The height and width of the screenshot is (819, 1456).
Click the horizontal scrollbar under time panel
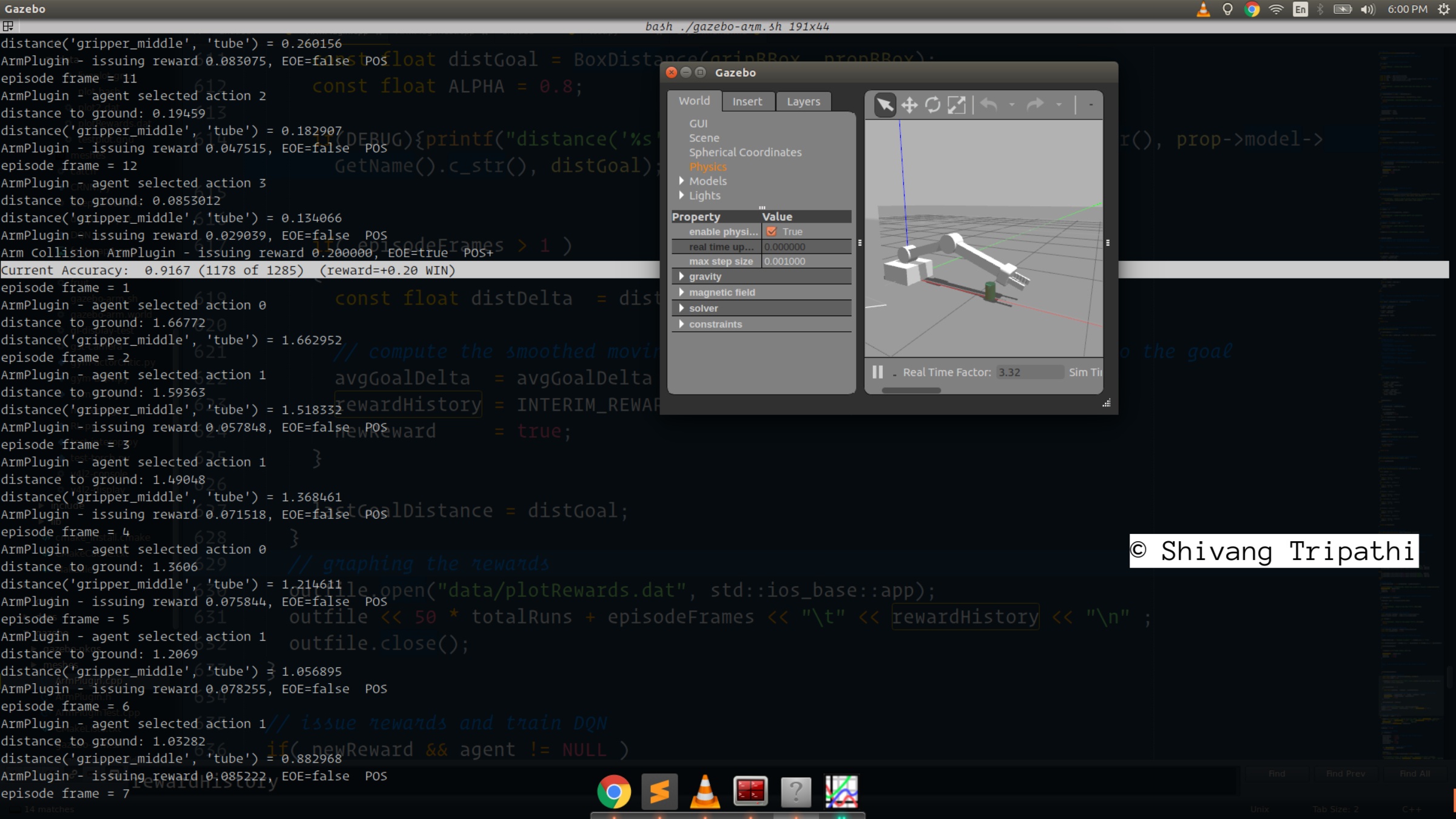911,391
